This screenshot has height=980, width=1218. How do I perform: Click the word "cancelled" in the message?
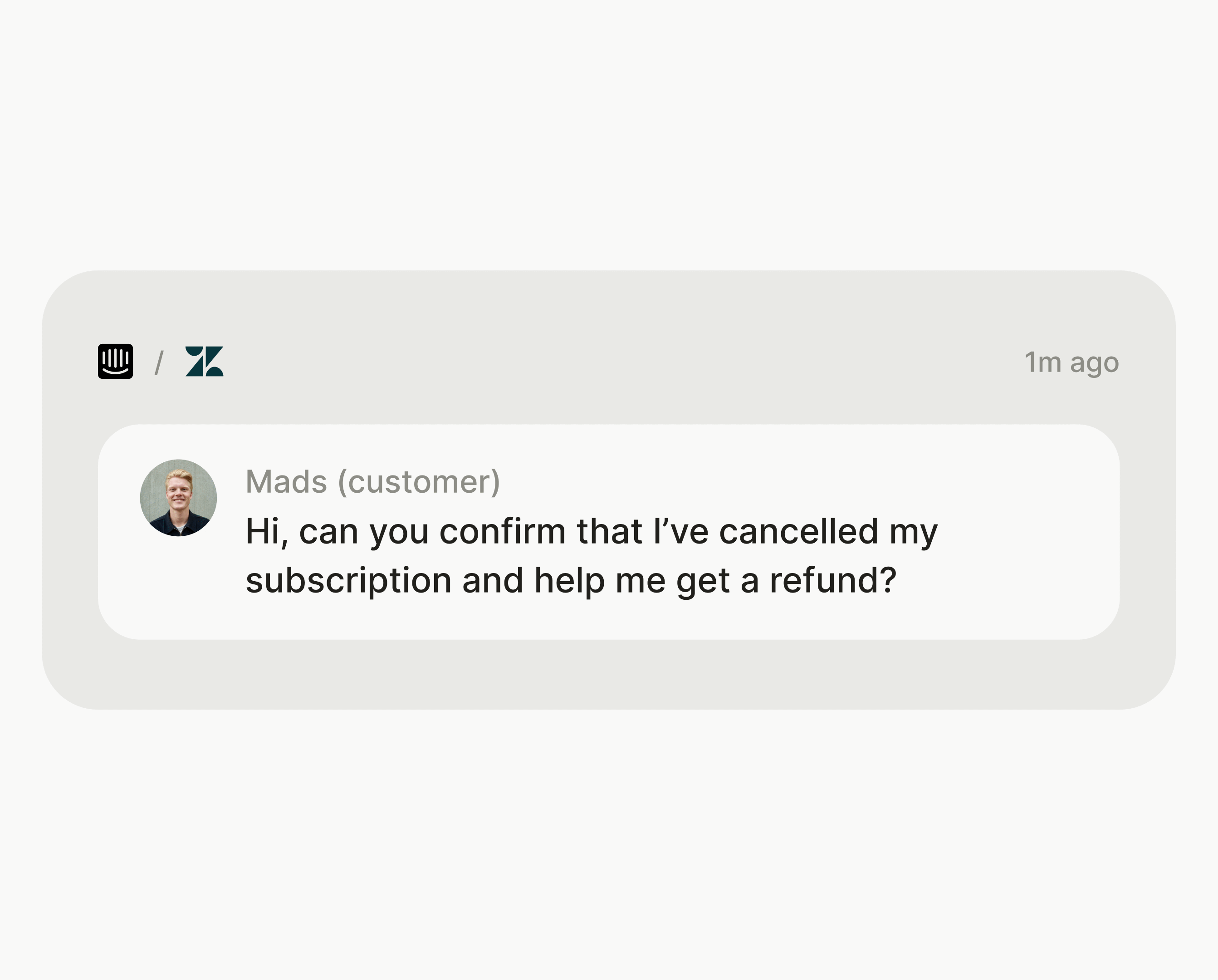point(798,531)
